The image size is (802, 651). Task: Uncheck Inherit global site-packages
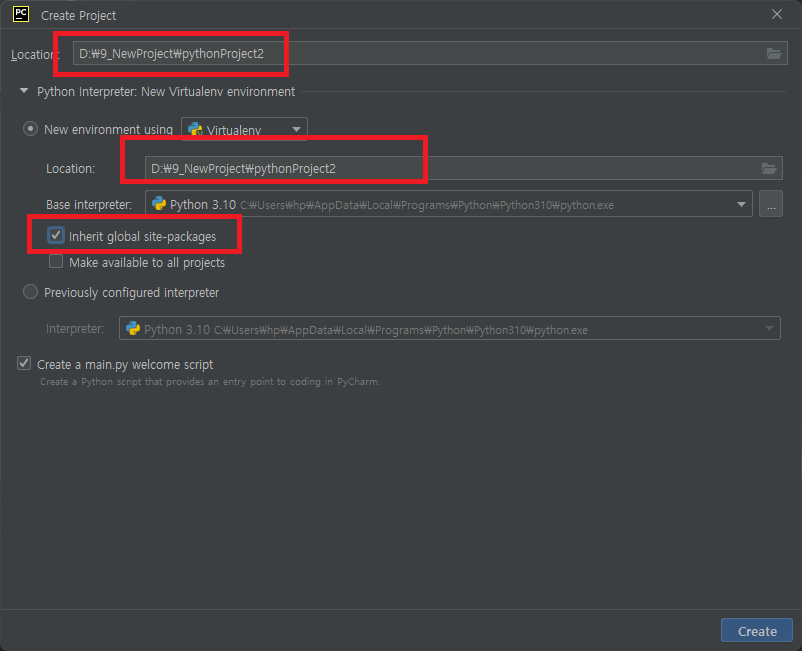pyautogui.click(x=56, y=236)
